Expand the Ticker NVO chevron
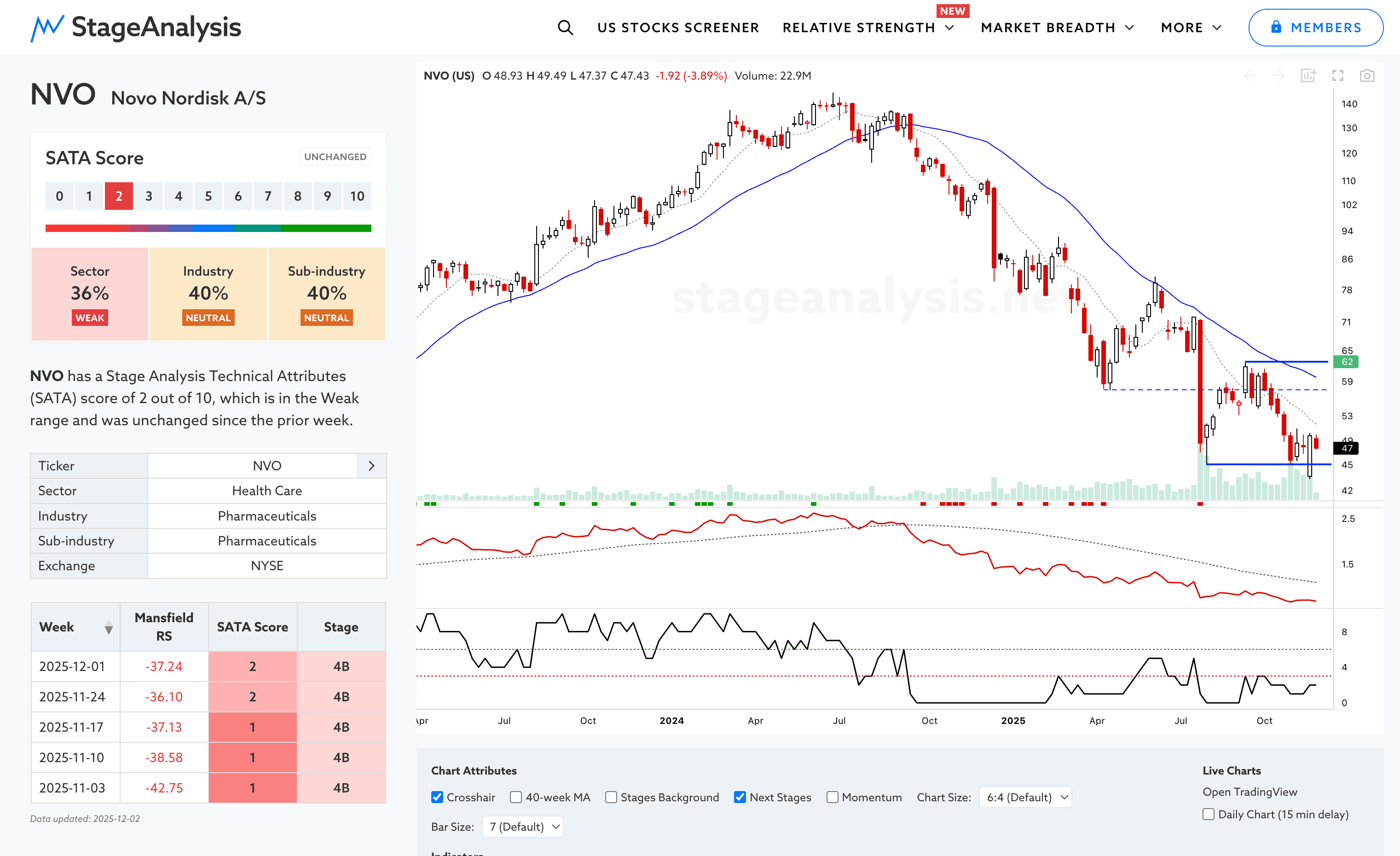 371,466
